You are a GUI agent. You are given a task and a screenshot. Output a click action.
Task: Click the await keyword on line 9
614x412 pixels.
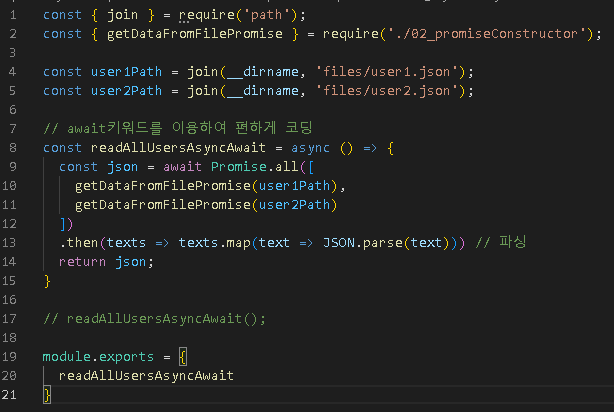click(x=182, y=167)
